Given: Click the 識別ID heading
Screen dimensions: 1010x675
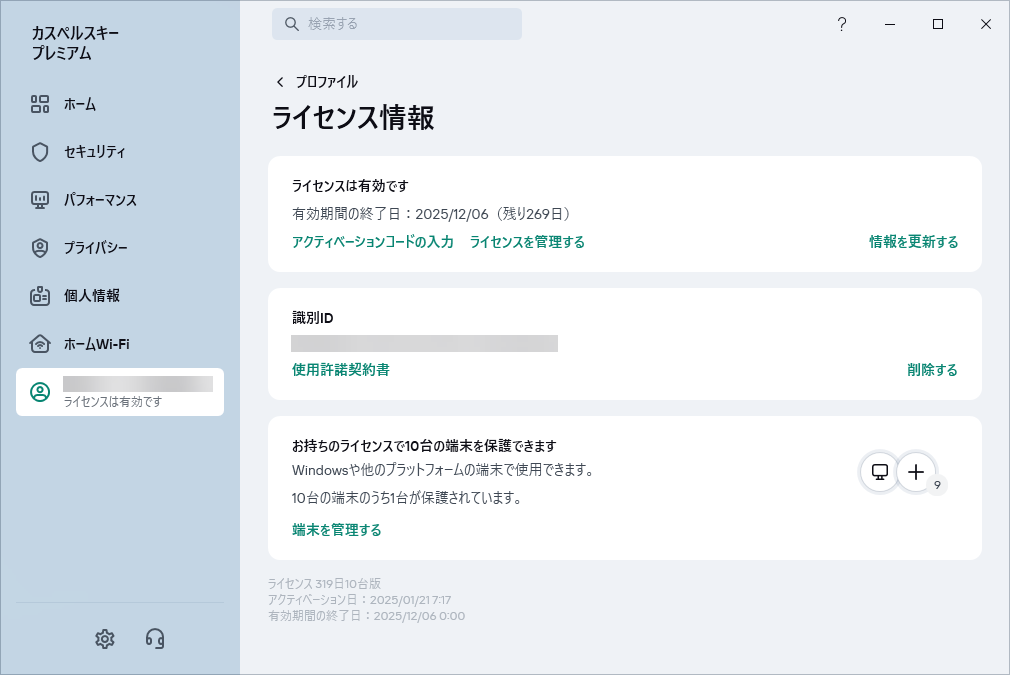Looking at the screenshot, I should (312, 318).
